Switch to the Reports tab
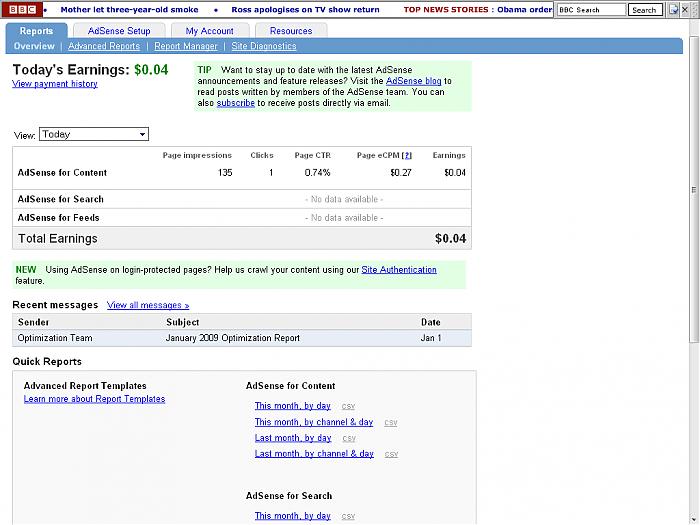 click(36, 31)
